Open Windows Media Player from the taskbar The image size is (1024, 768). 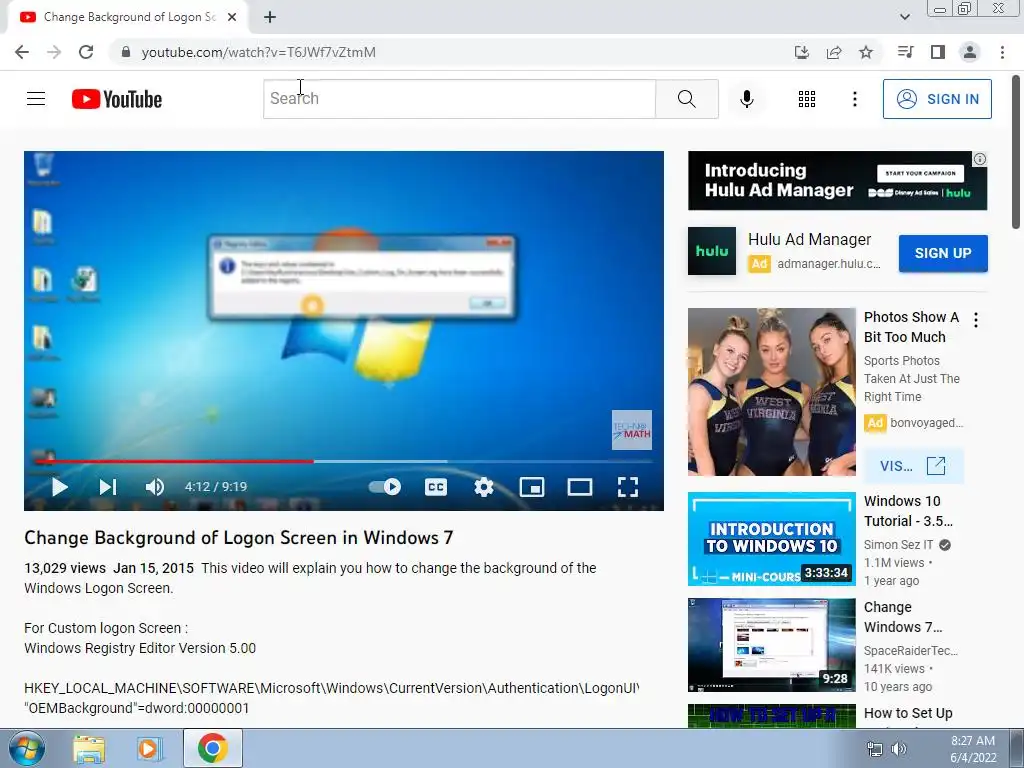click(150, 749)
